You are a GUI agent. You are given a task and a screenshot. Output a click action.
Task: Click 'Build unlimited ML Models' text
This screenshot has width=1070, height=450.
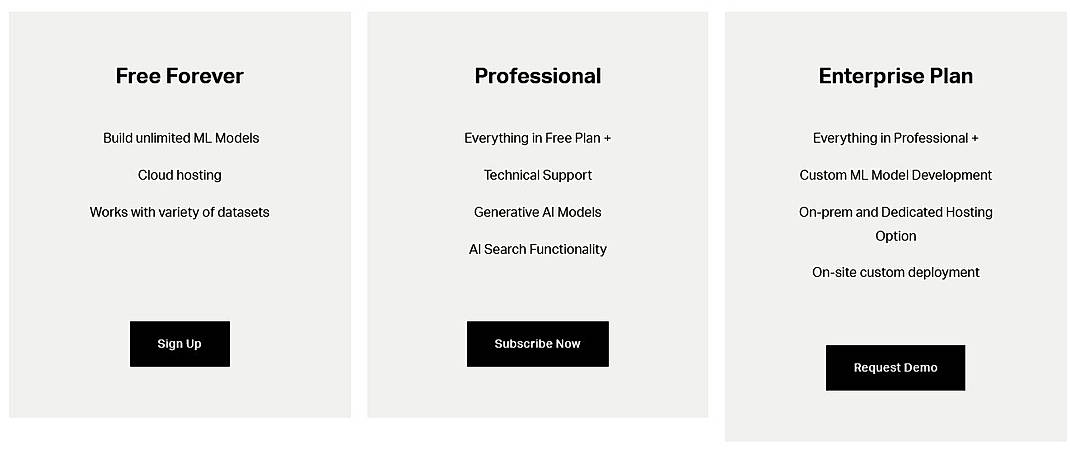coord(181,138)
